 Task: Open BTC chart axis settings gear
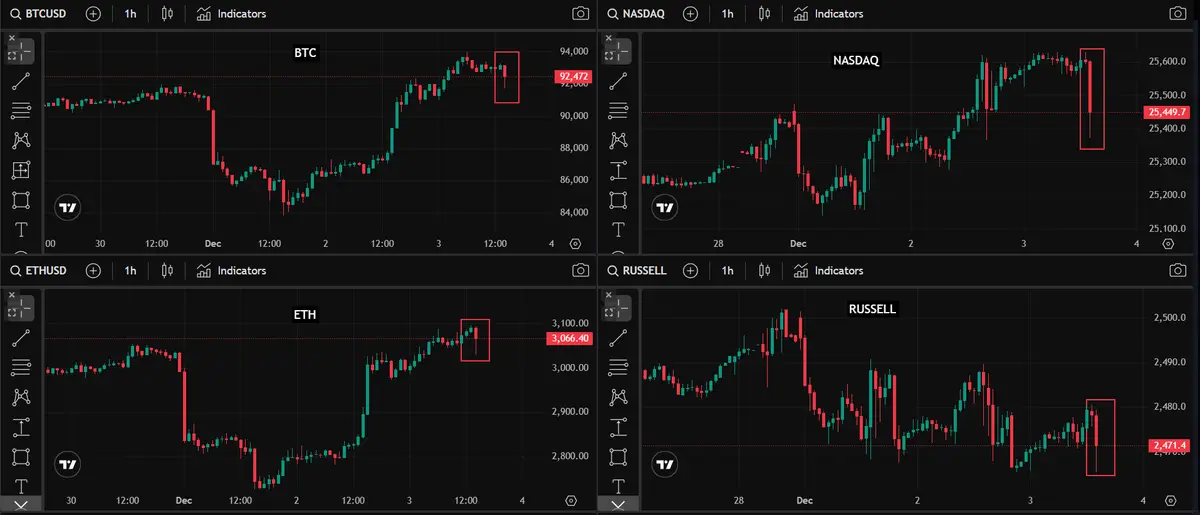tap(575, 244)
